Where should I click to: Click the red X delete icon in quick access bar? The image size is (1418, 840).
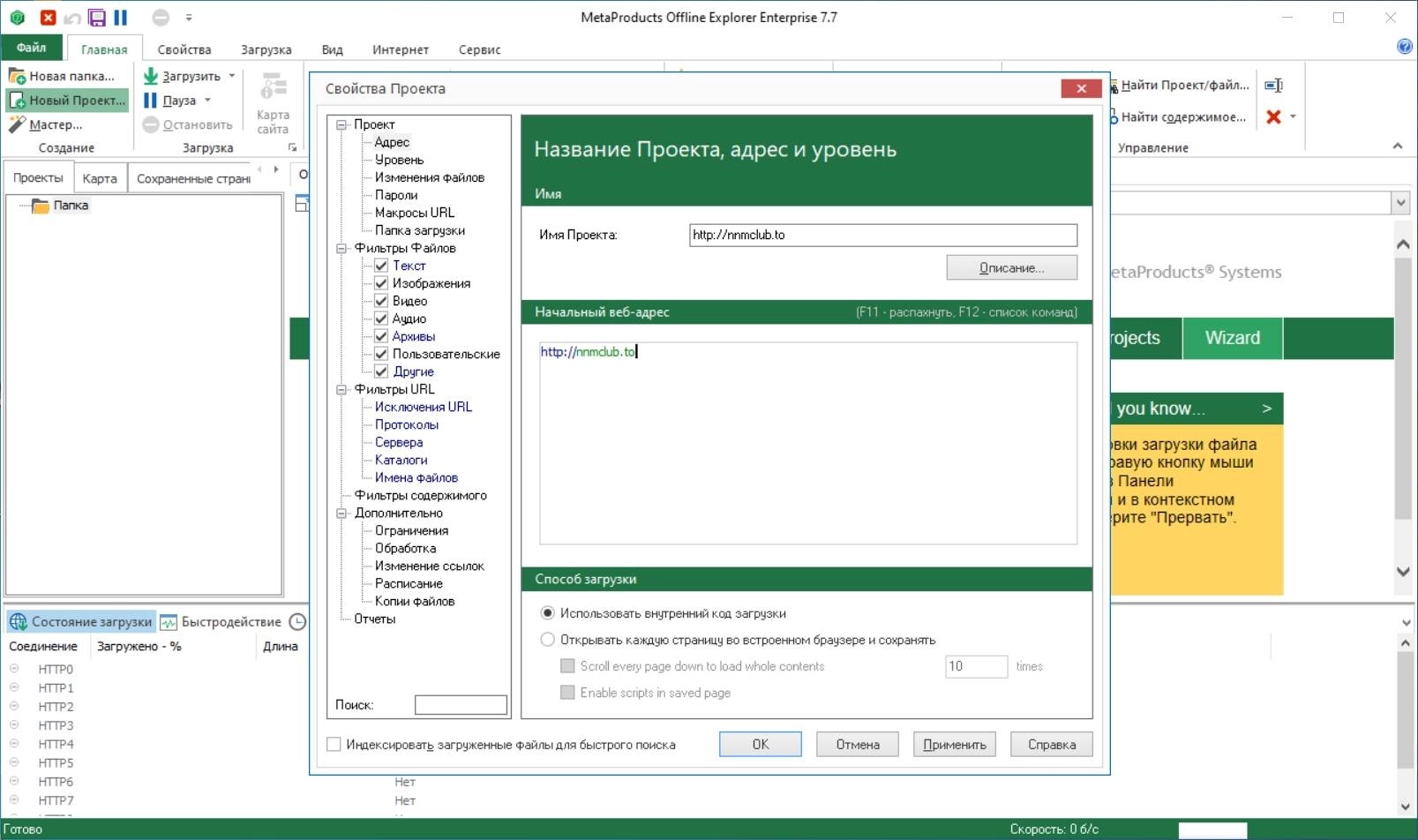[x=49, y=17]
